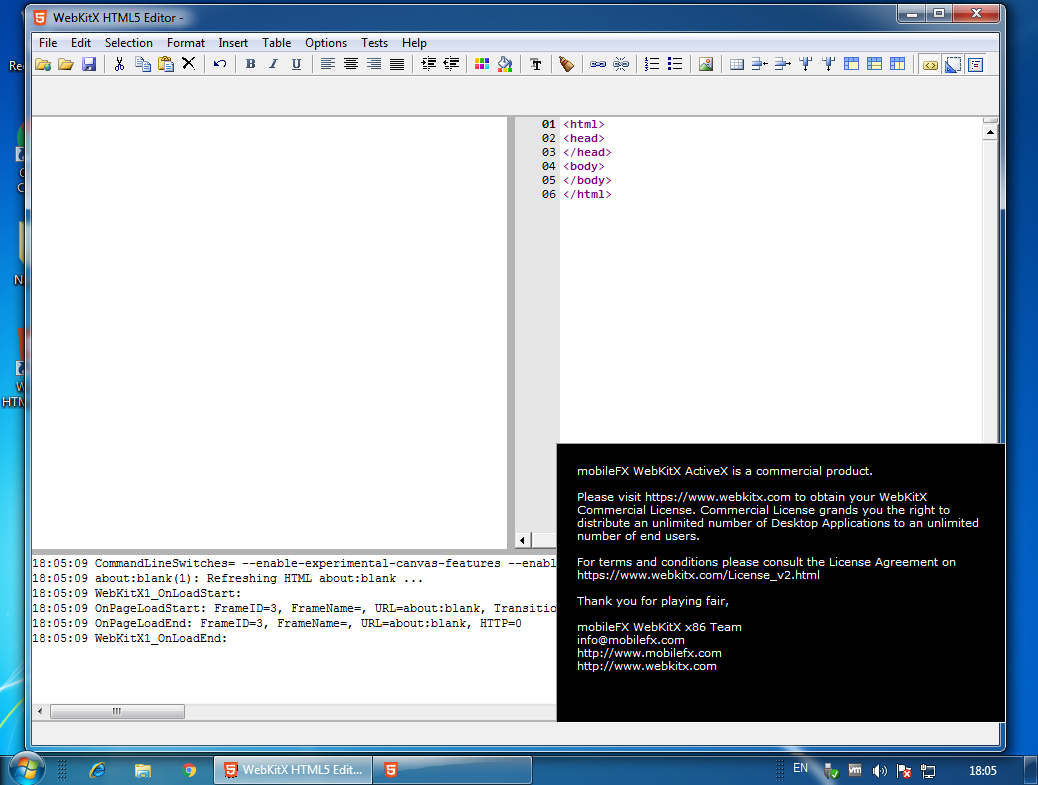Click the left arrow of source pane horizontal scrollbar
The width and height of the screenshot is (1038, 785).
[x=522, y=540]
